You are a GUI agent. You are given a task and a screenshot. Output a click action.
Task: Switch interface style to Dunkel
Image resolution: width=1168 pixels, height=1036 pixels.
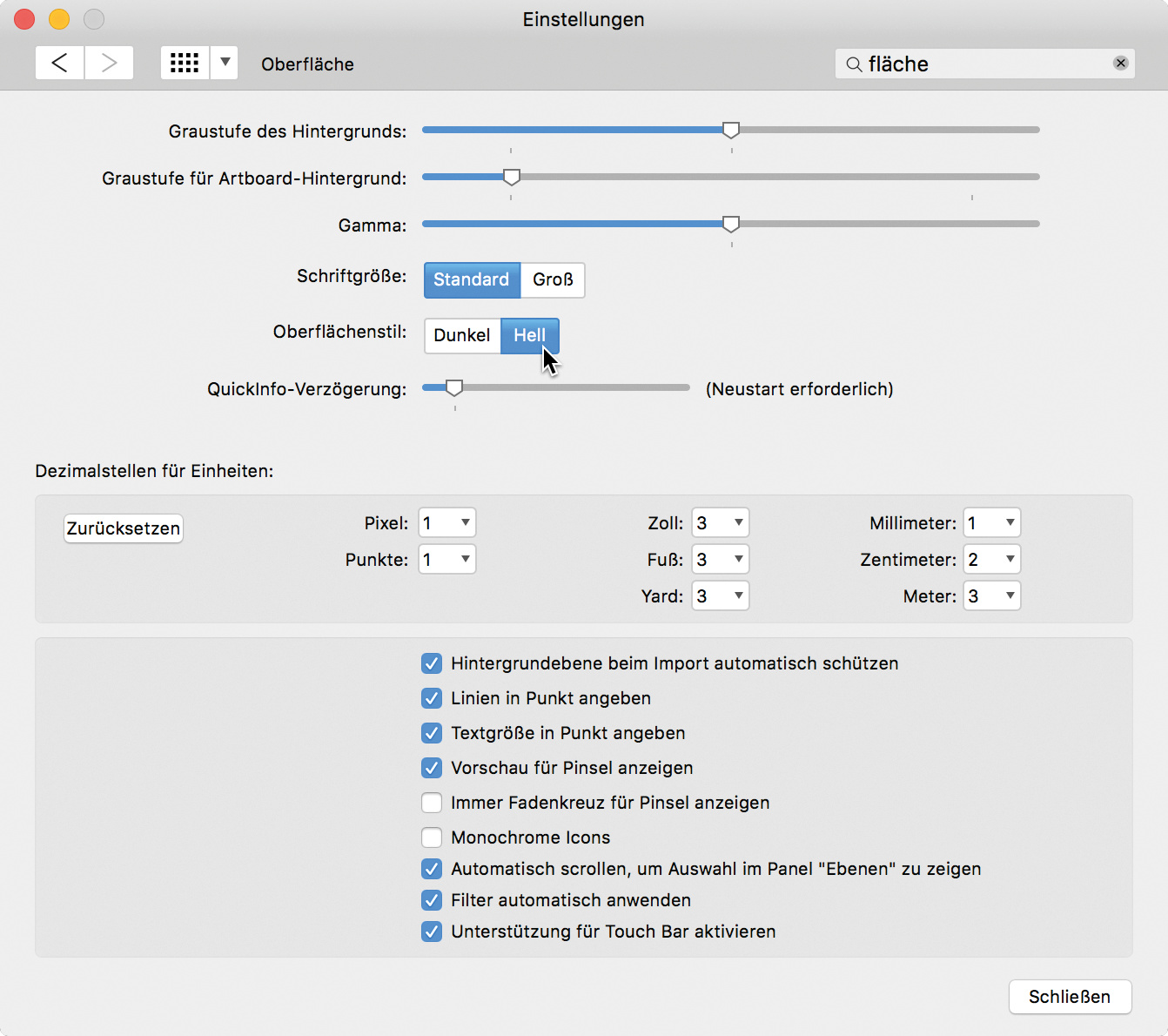(462, 336)
